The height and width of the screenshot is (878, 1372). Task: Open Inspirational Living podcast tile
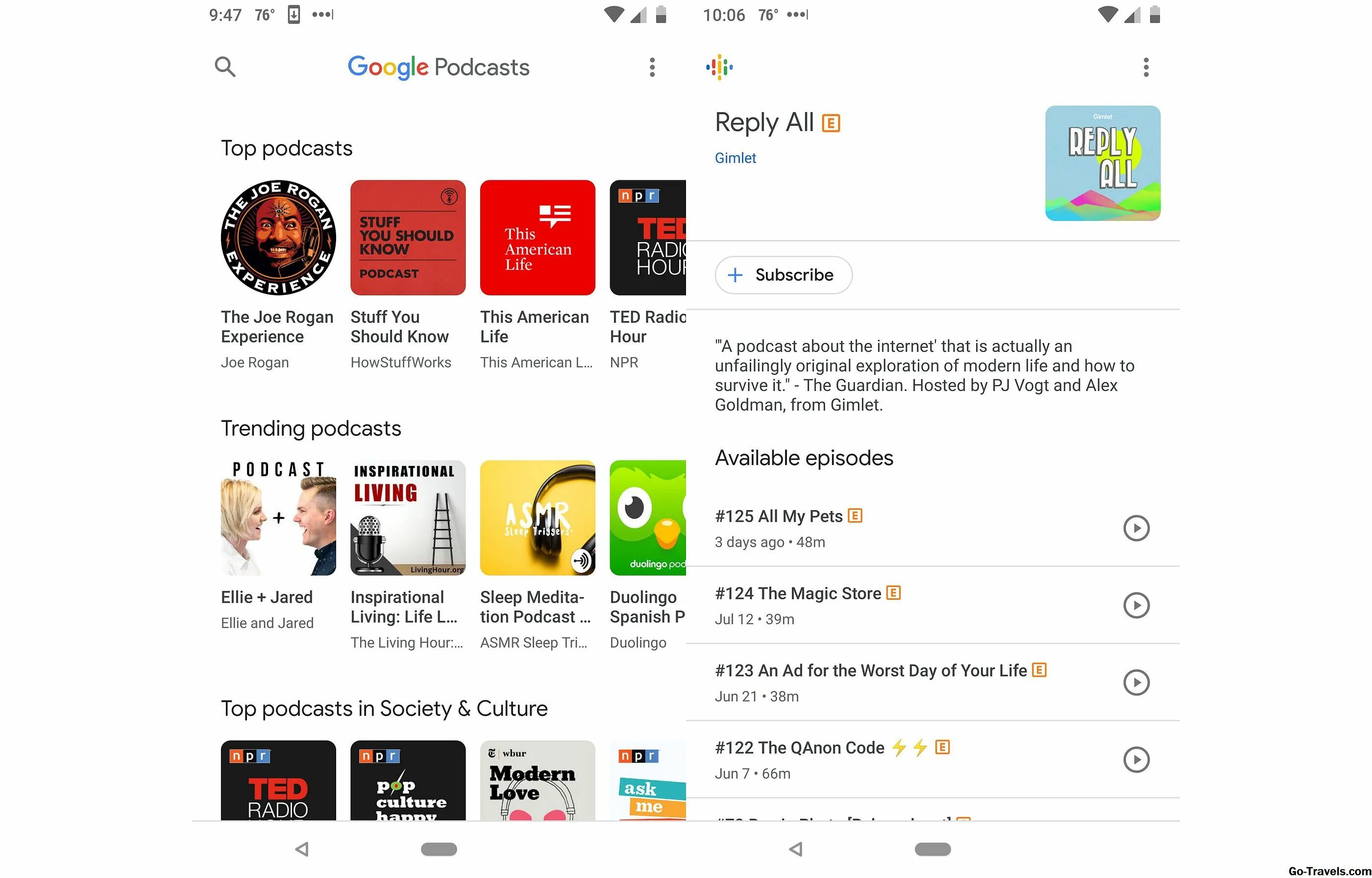(408, 518)
